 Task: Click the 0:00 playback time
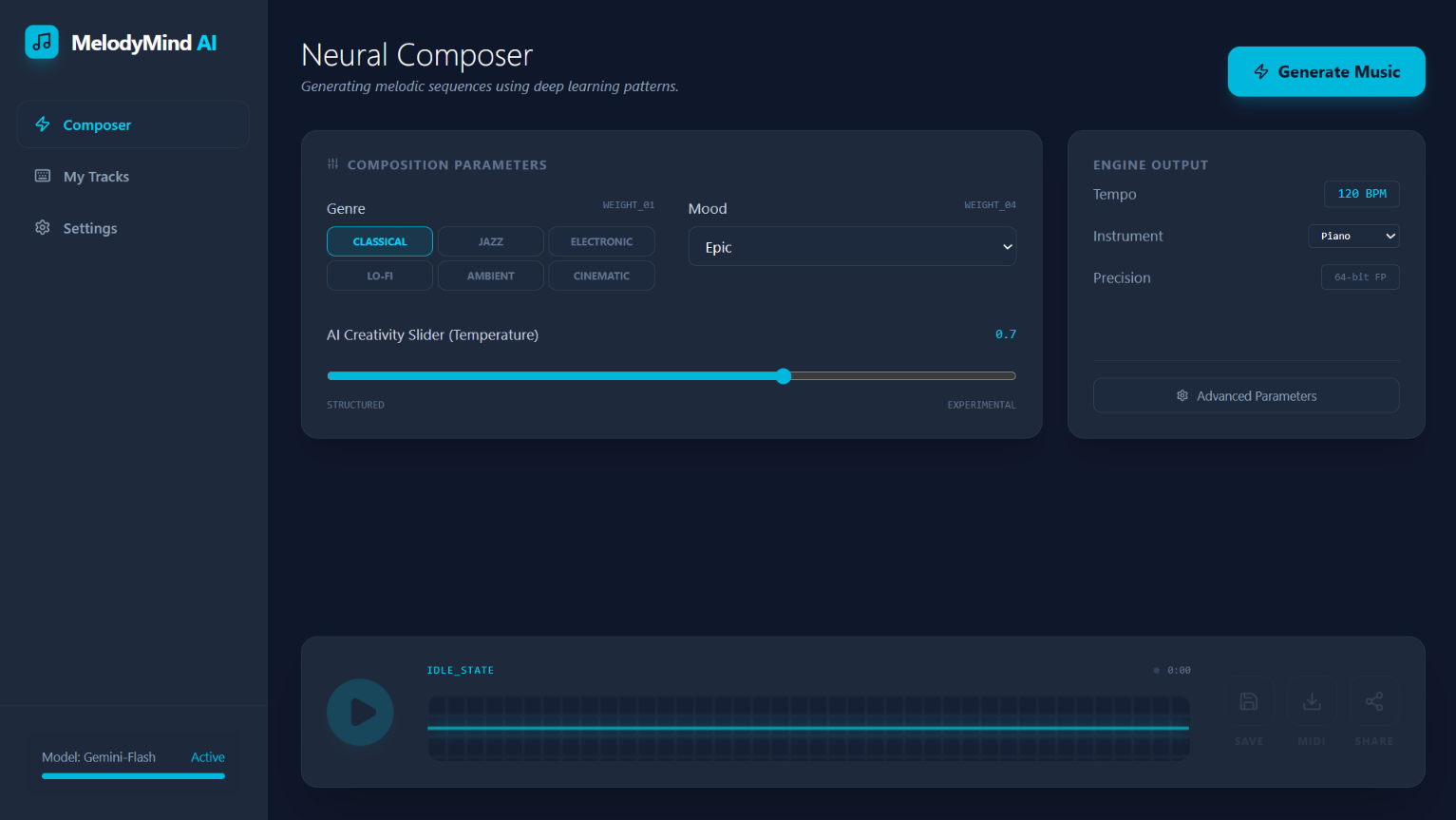click(1179, 670)
